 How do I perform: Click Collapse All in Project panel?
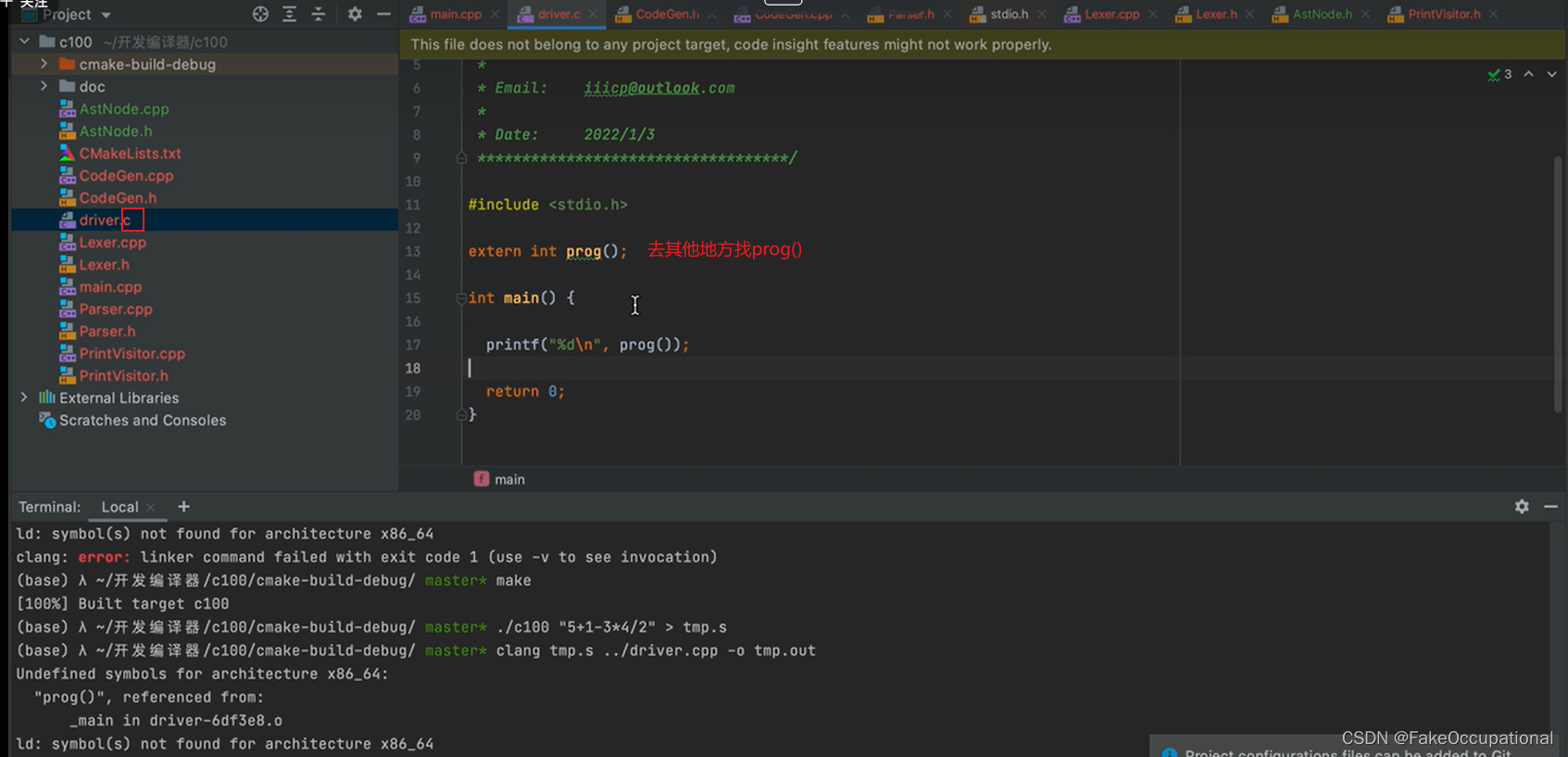coord(319,14)
